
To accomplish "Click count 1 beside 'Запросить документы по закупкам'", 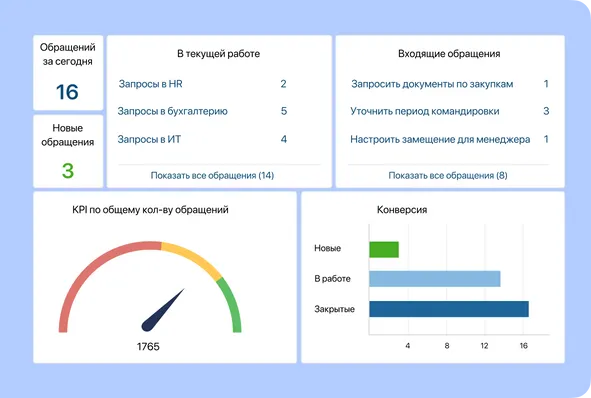I will [546, 84].
